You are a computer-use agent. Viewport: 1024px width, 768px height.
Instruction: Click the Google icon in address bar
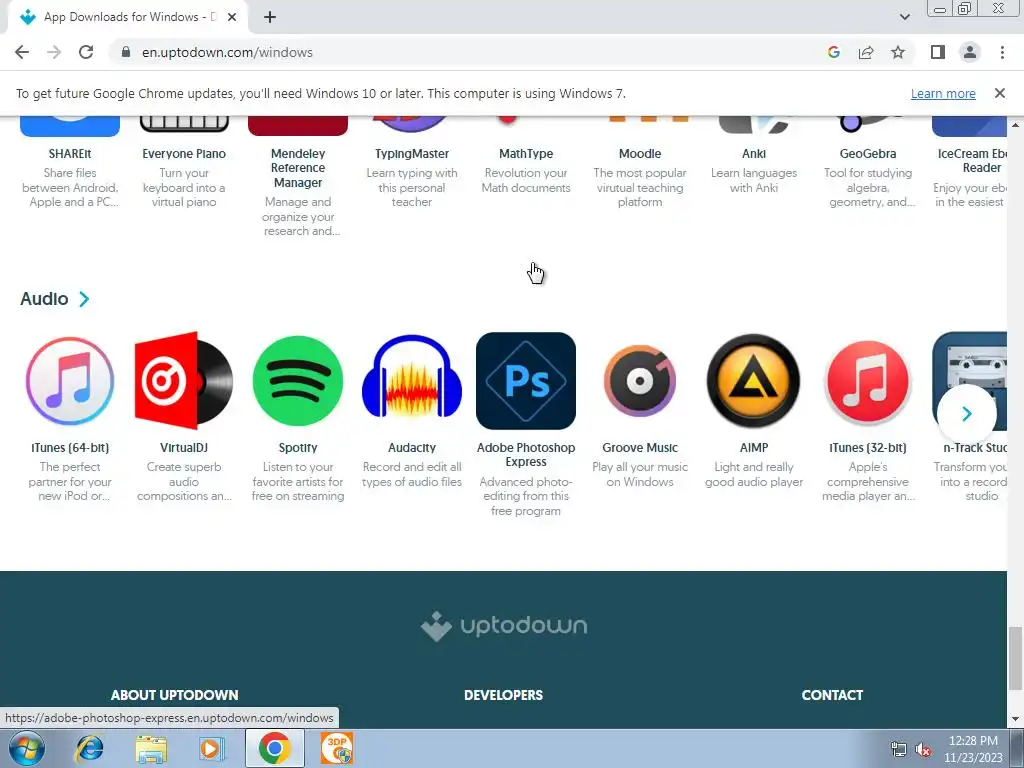coord(834,52)
